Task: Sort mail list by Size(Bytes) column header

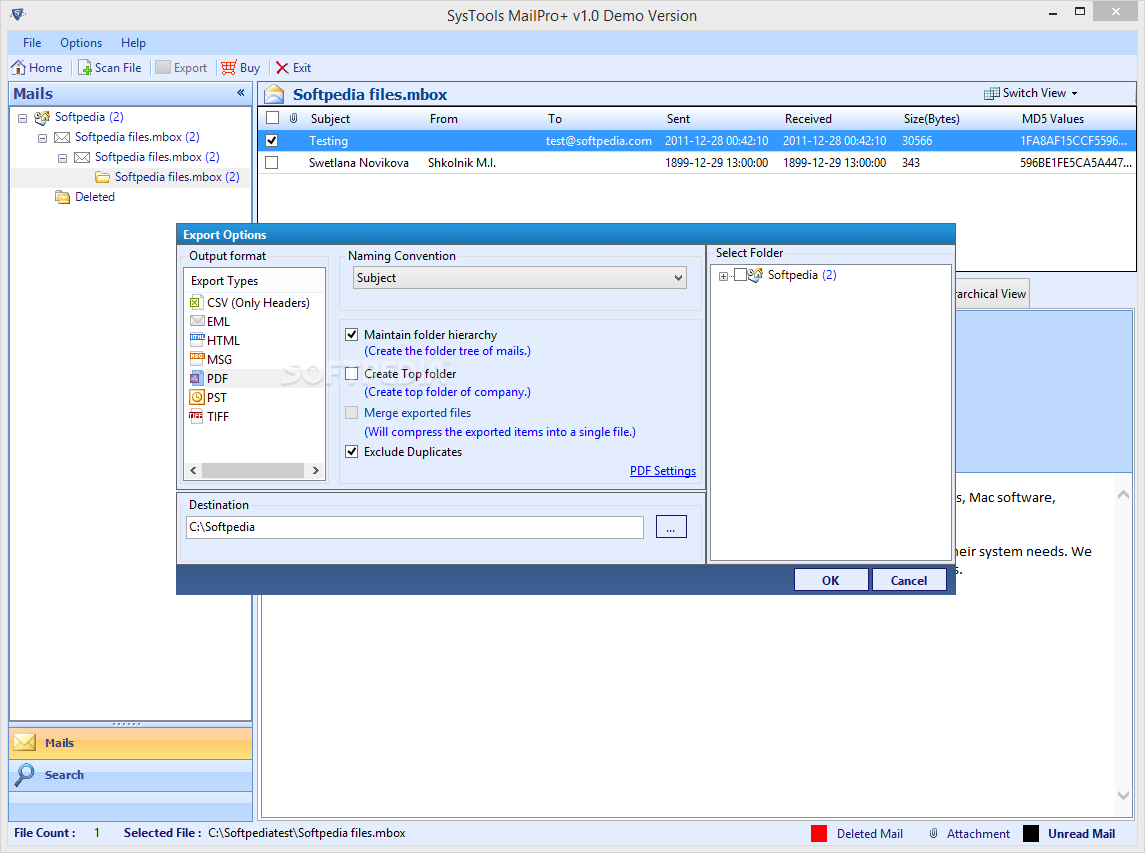Action: pos(932,118)
